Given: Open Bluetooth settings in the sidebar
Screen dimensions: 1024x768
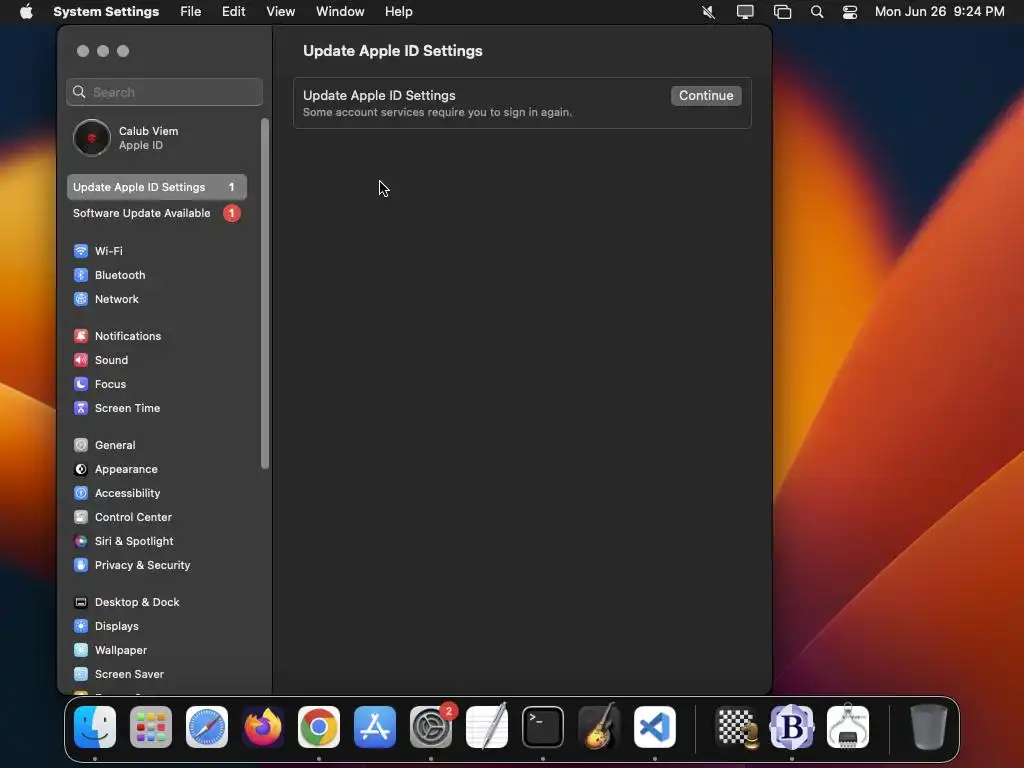Looking at the screenshot, I should pos(157,275).
